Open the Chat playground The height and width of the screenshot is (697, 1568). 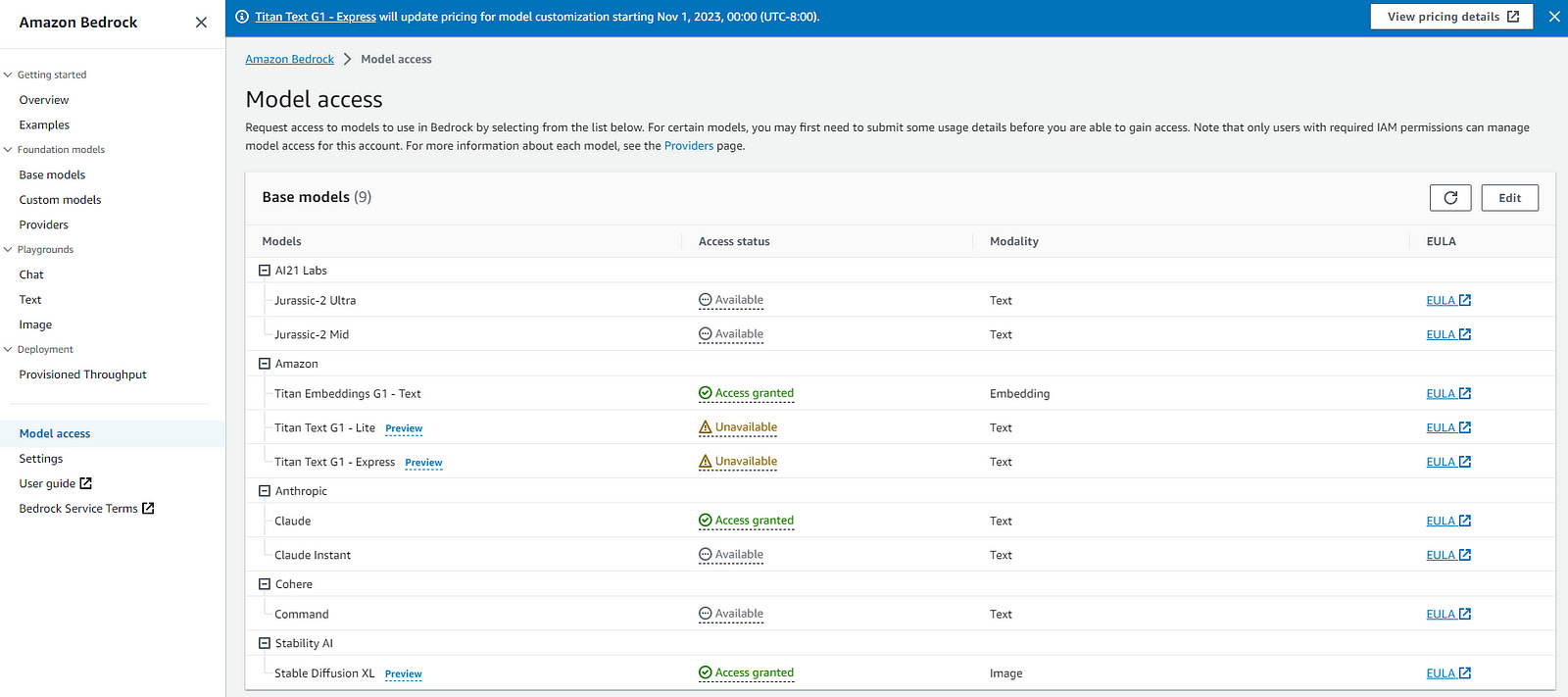pyautogui.click(x=31, y=275)
